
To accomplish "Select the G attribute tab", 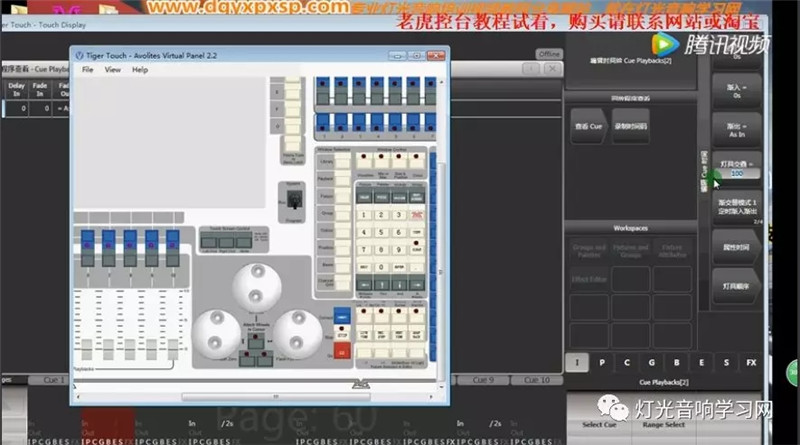I will [652, 362].
